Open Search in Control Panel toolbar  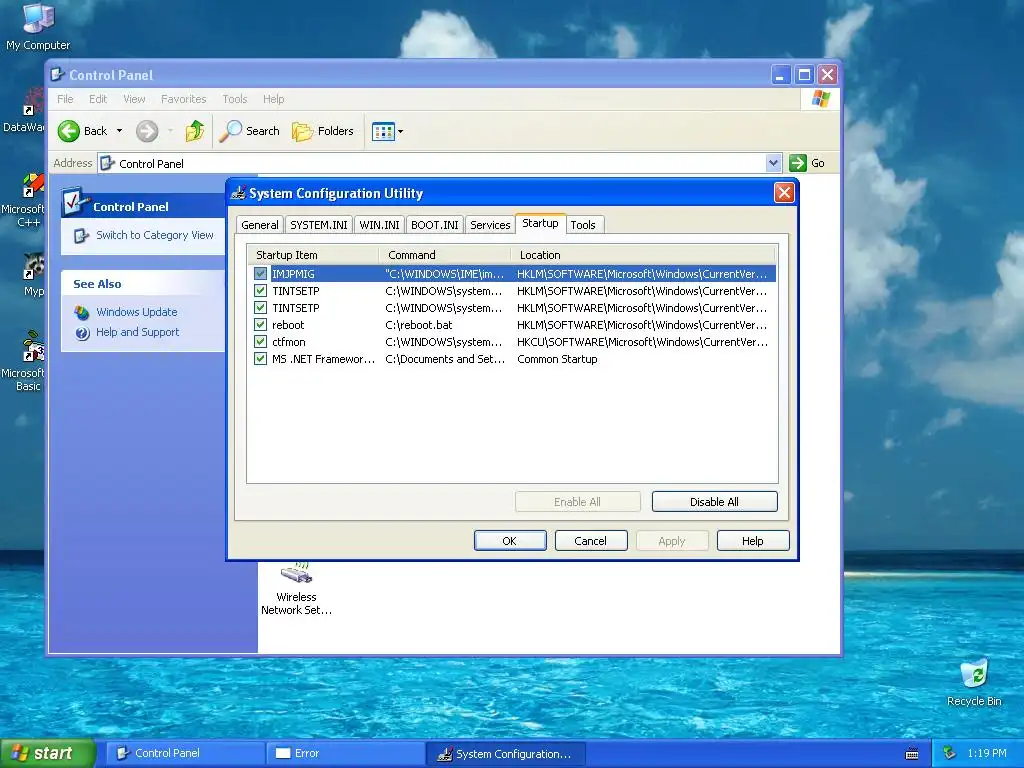249,131
